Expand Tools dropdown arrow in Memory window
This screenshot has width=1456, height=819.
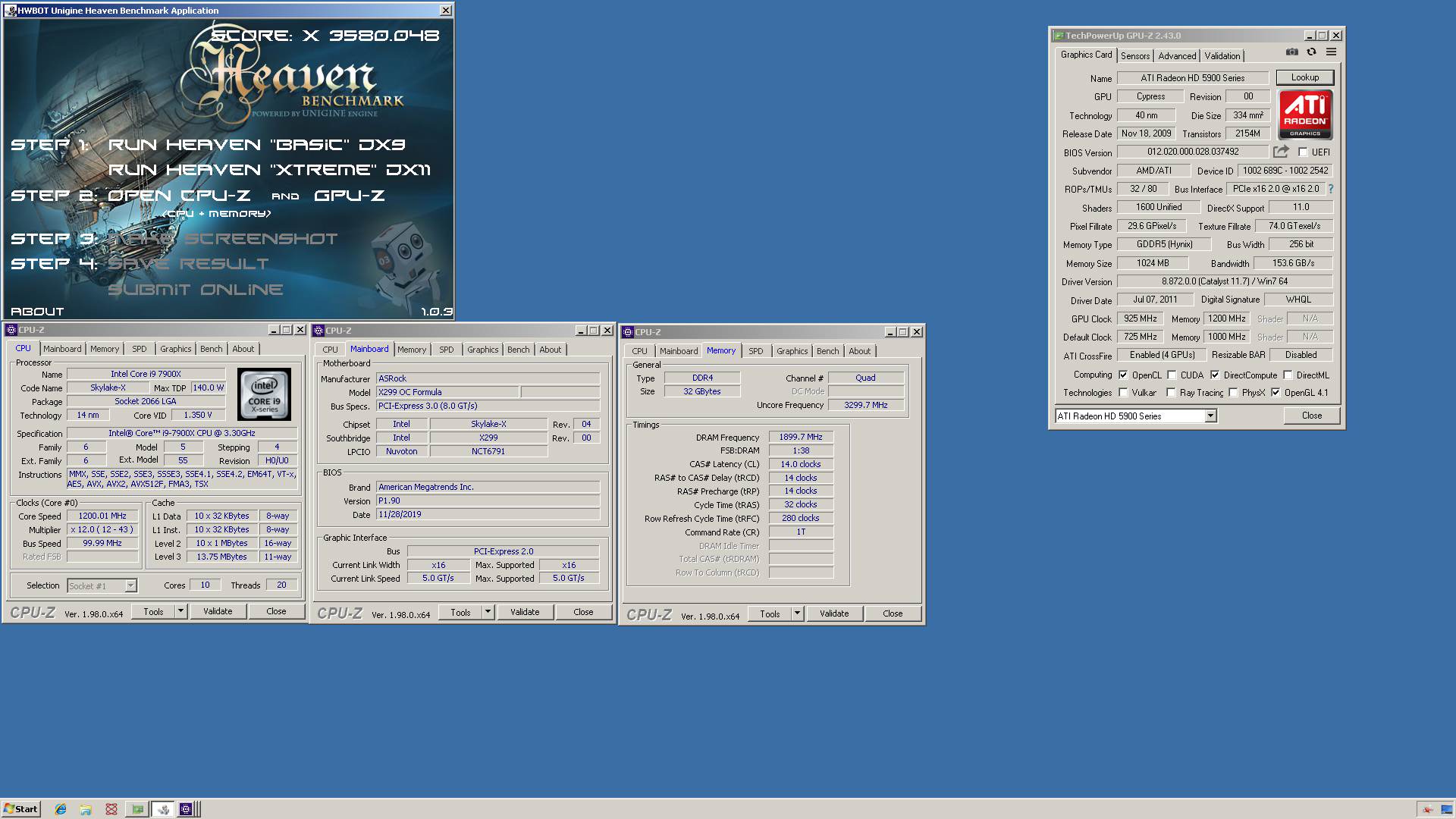pos(797,613)
